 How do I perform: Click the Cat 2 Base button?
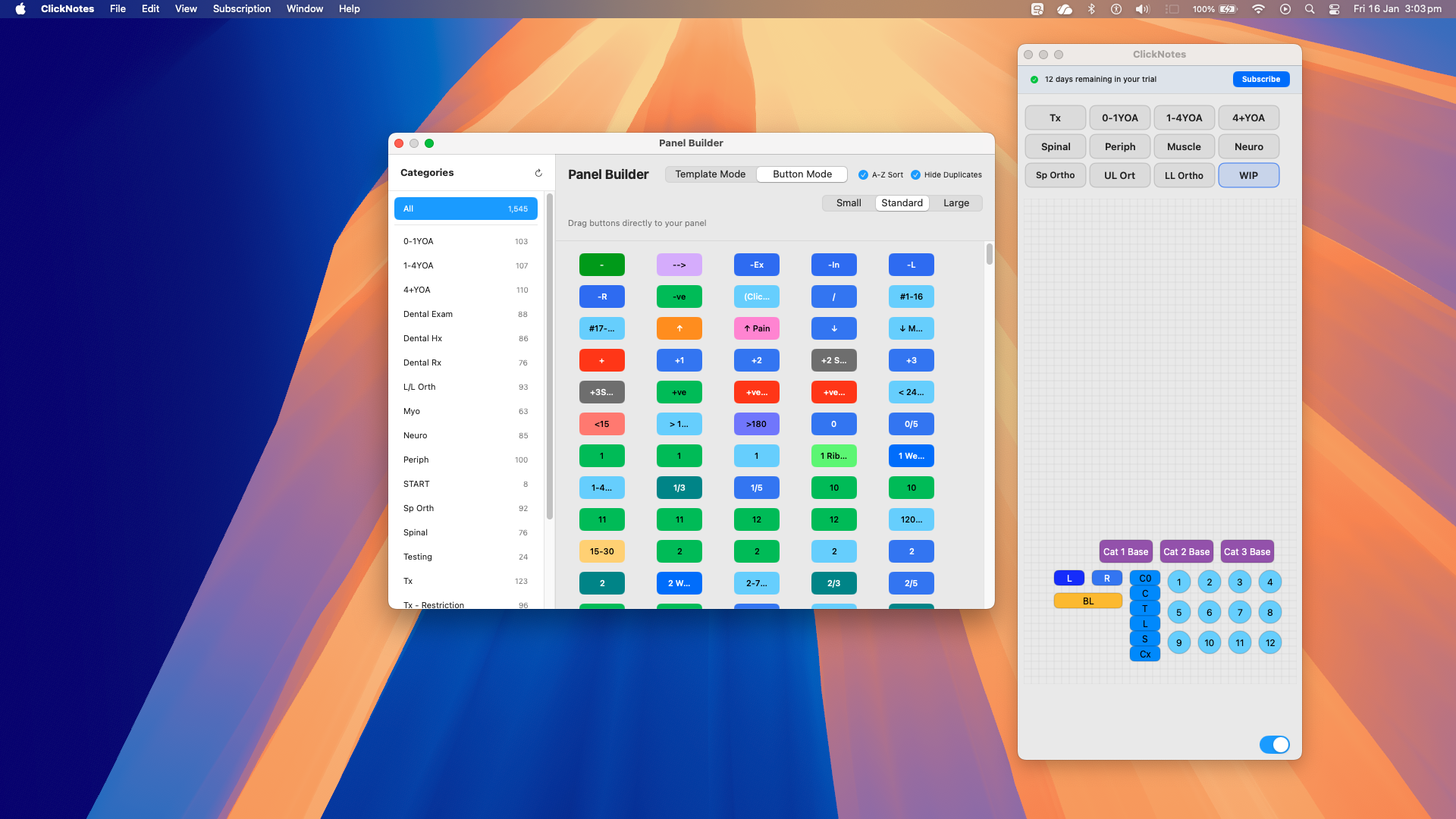pyautogui.click(x=1187, y=552)
